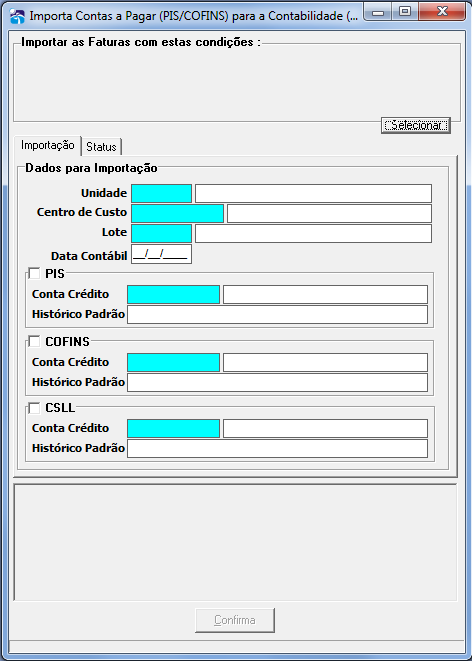Viewport: 472px width, 661px height.
Task: Click the Confirma button
Action: click(x=235, y=620)
